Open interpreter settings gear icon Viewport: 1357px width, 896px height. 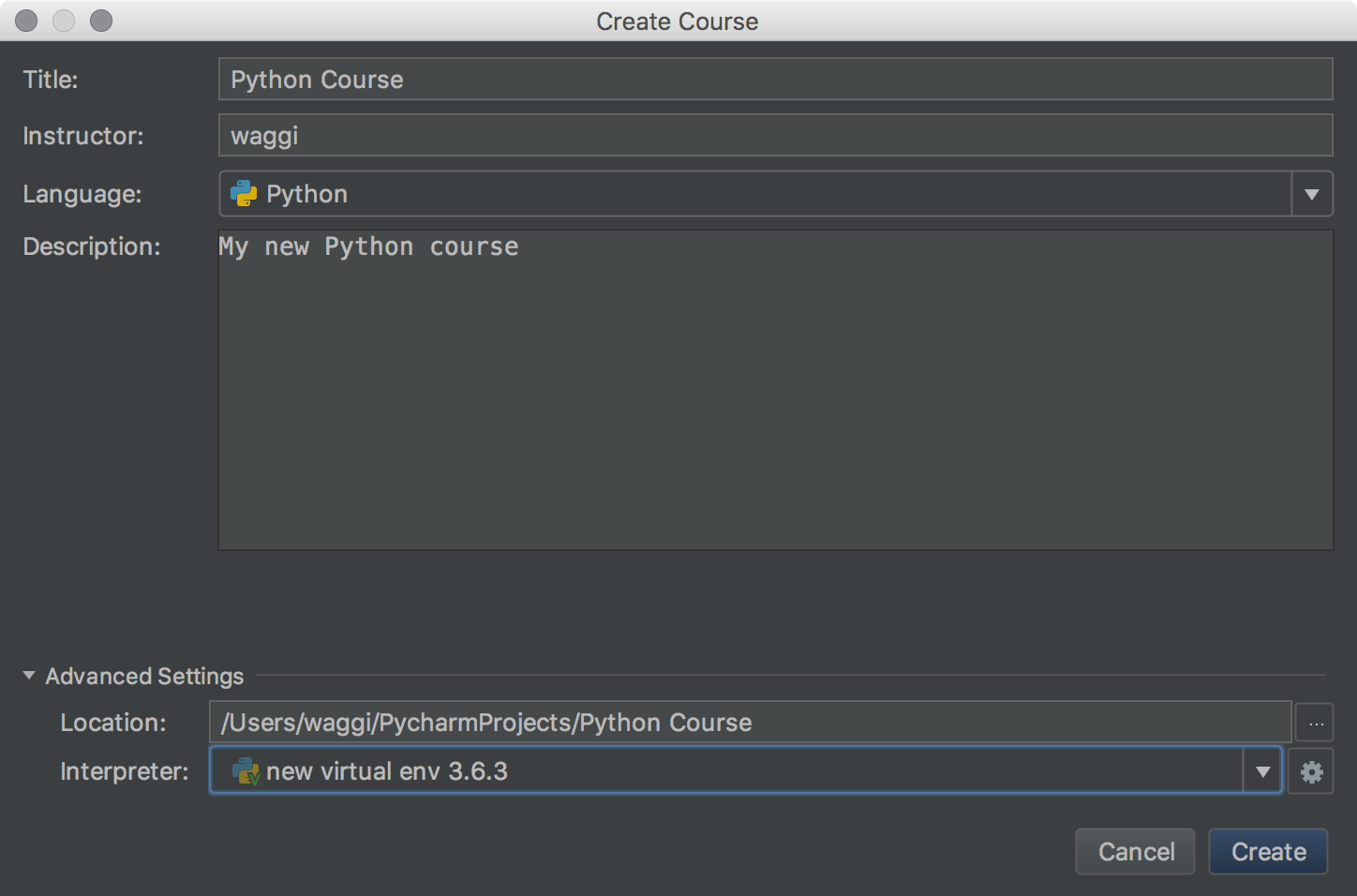(x=1311, y=771)
